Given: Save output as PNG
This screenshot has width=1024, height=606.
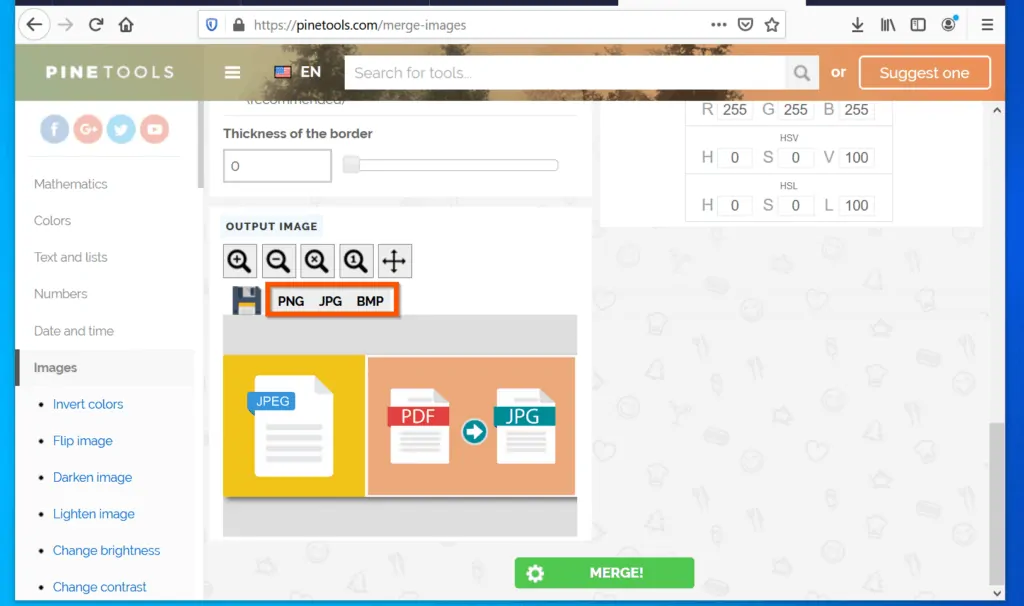Looking at the screenshot, I should (291, 301).
